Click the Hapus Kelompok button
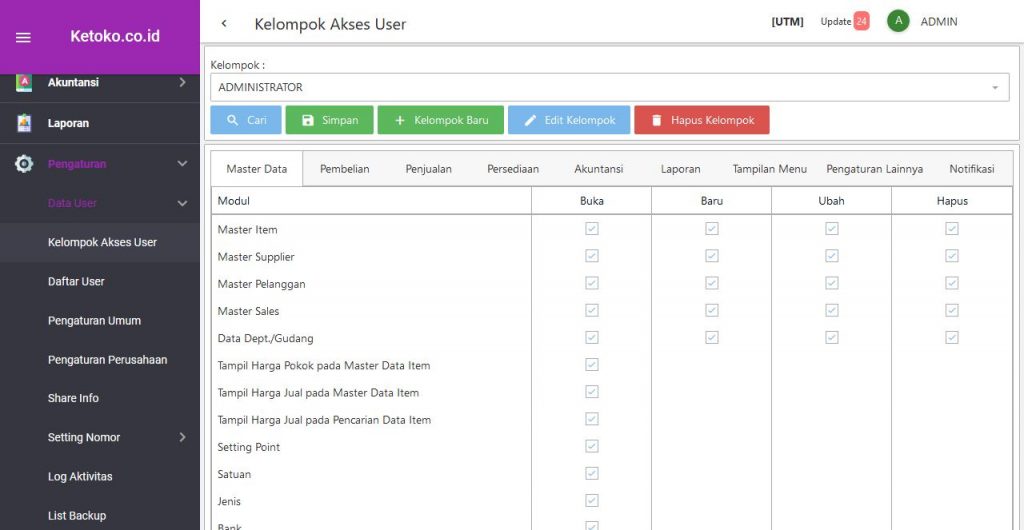 point(701,120)
